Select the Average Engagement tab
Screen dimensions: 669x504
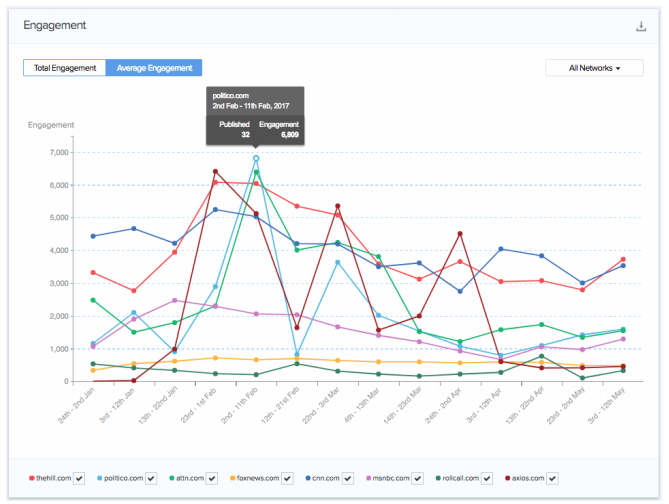tap(154, 68)
